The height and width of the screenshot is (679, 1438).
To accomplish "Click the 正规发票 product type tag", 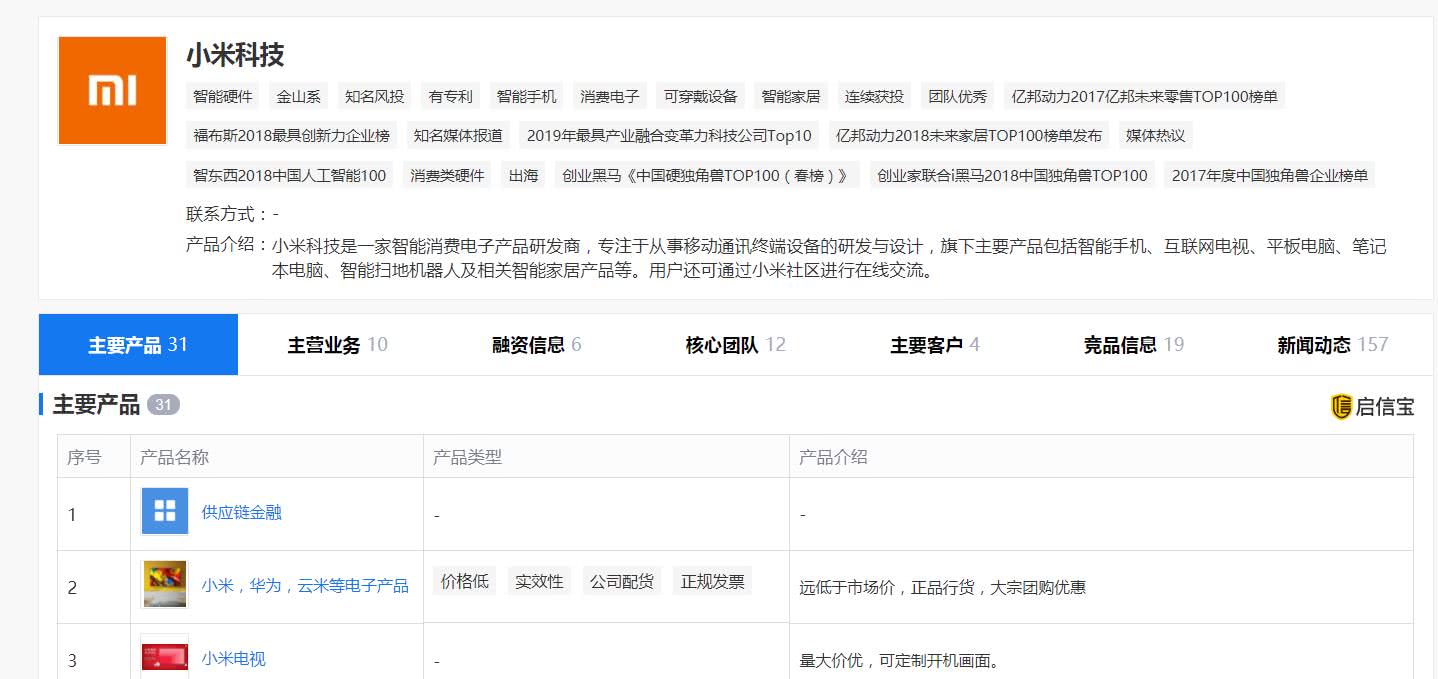I will [713, 581].
